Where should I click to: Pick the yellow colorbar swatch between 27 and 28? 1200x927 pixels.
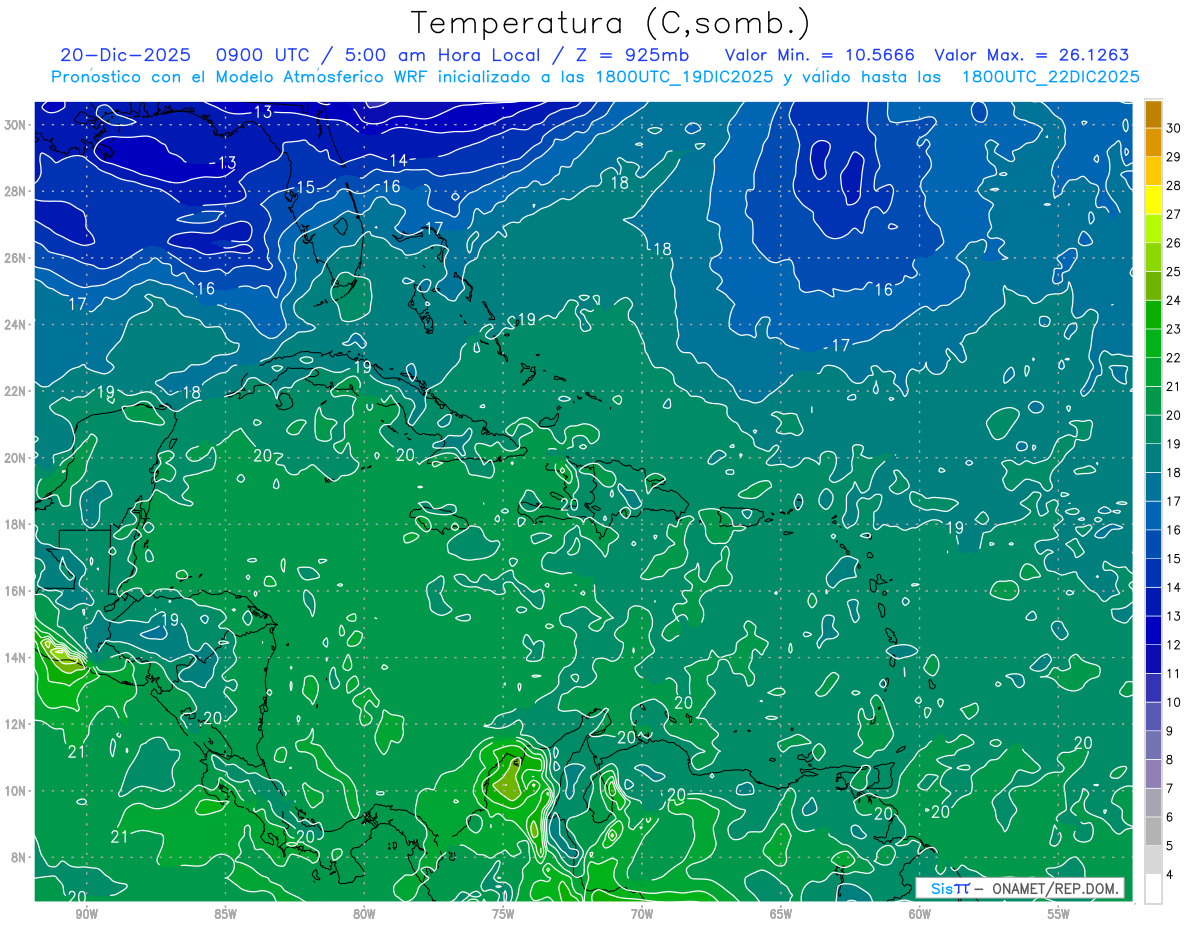pyautogui.click(x=1153, y=199)
